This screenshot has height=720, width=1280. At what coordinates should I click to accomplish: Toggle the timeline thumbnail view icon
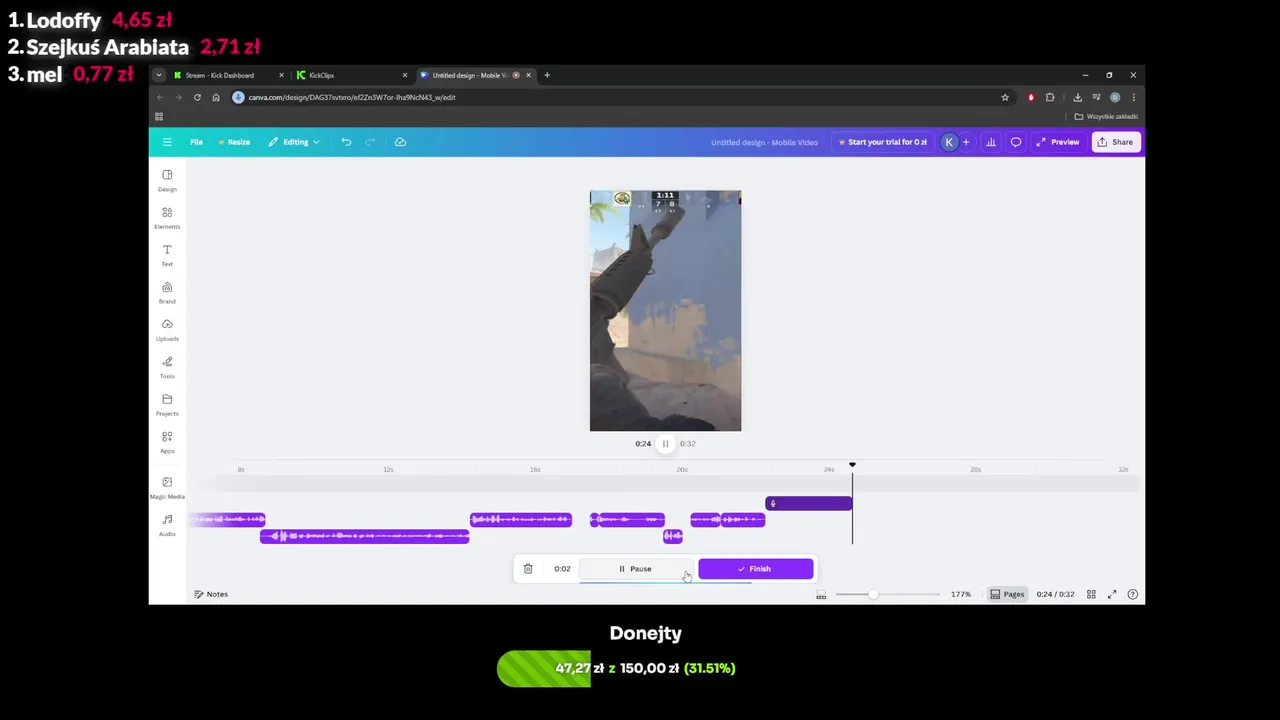click(x=821, y=595)
